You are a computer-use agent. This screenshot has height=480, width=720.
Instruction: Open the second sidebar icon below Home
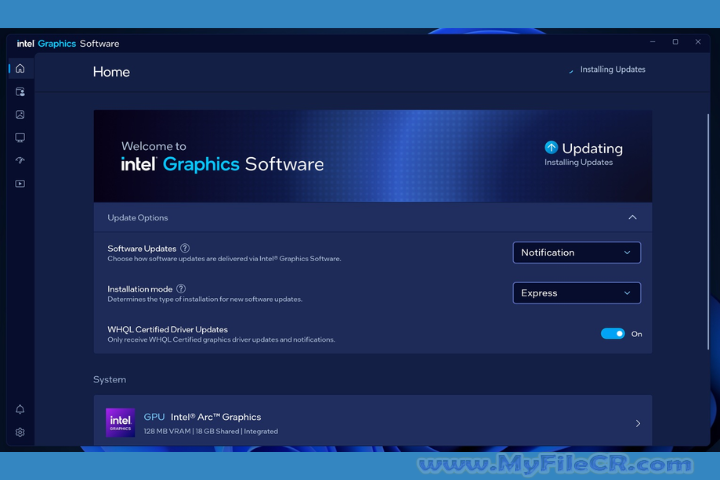pos(20,91)
